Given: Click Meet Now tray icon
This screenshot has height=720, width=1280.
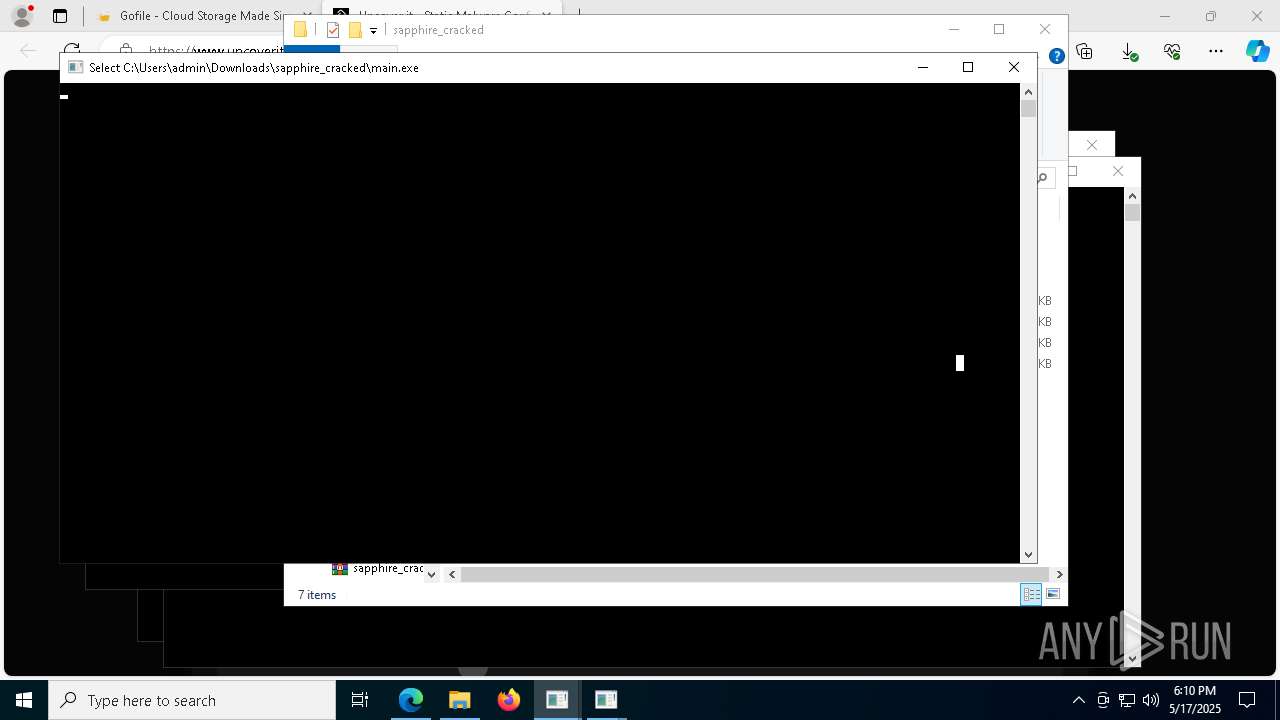Looking at the screenshot, I should click(x=1103, y=700).
